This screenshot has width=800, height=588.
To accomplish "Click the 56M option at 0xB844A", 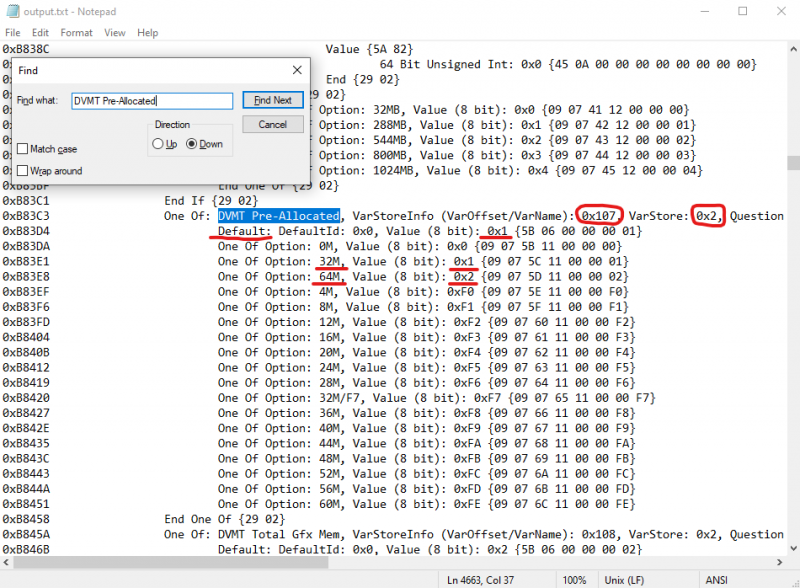I will (x=330, y=489).
